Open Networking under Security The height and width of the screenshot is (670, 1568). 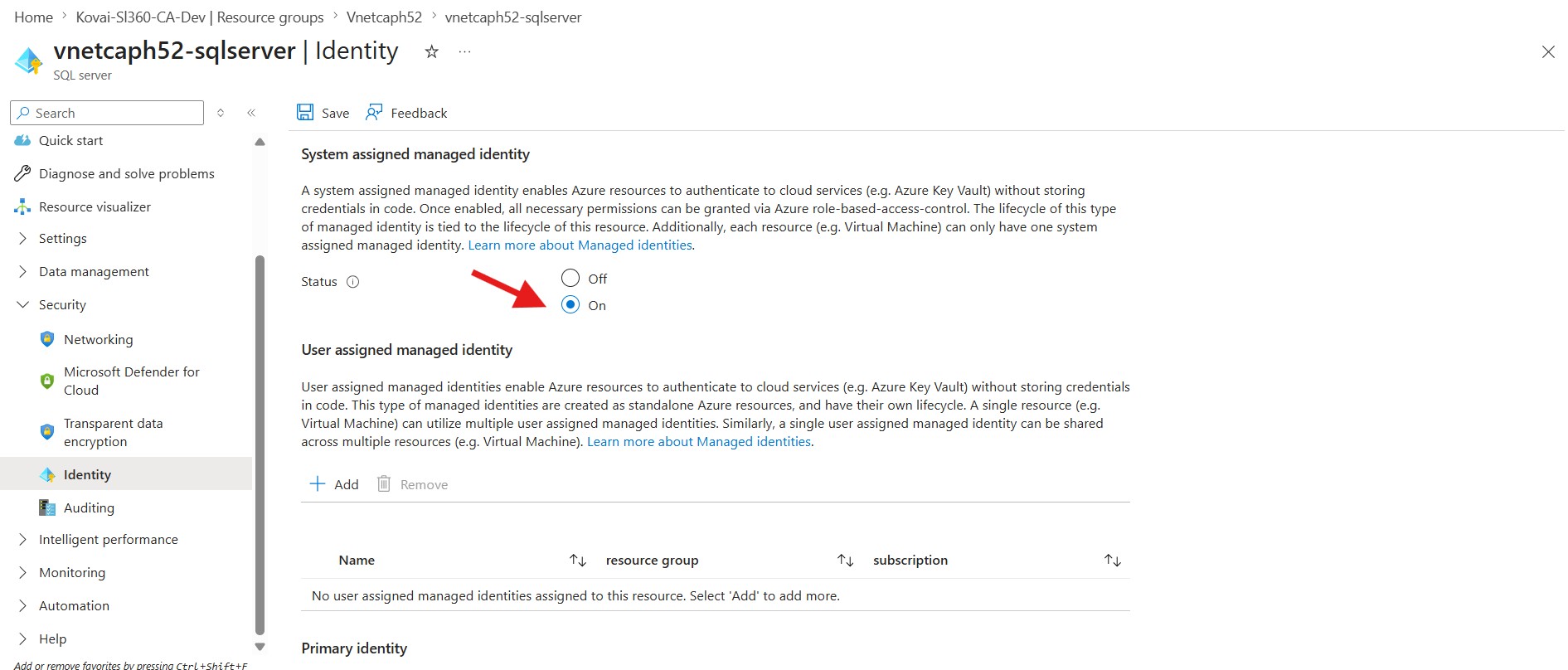tap(98, 339)
